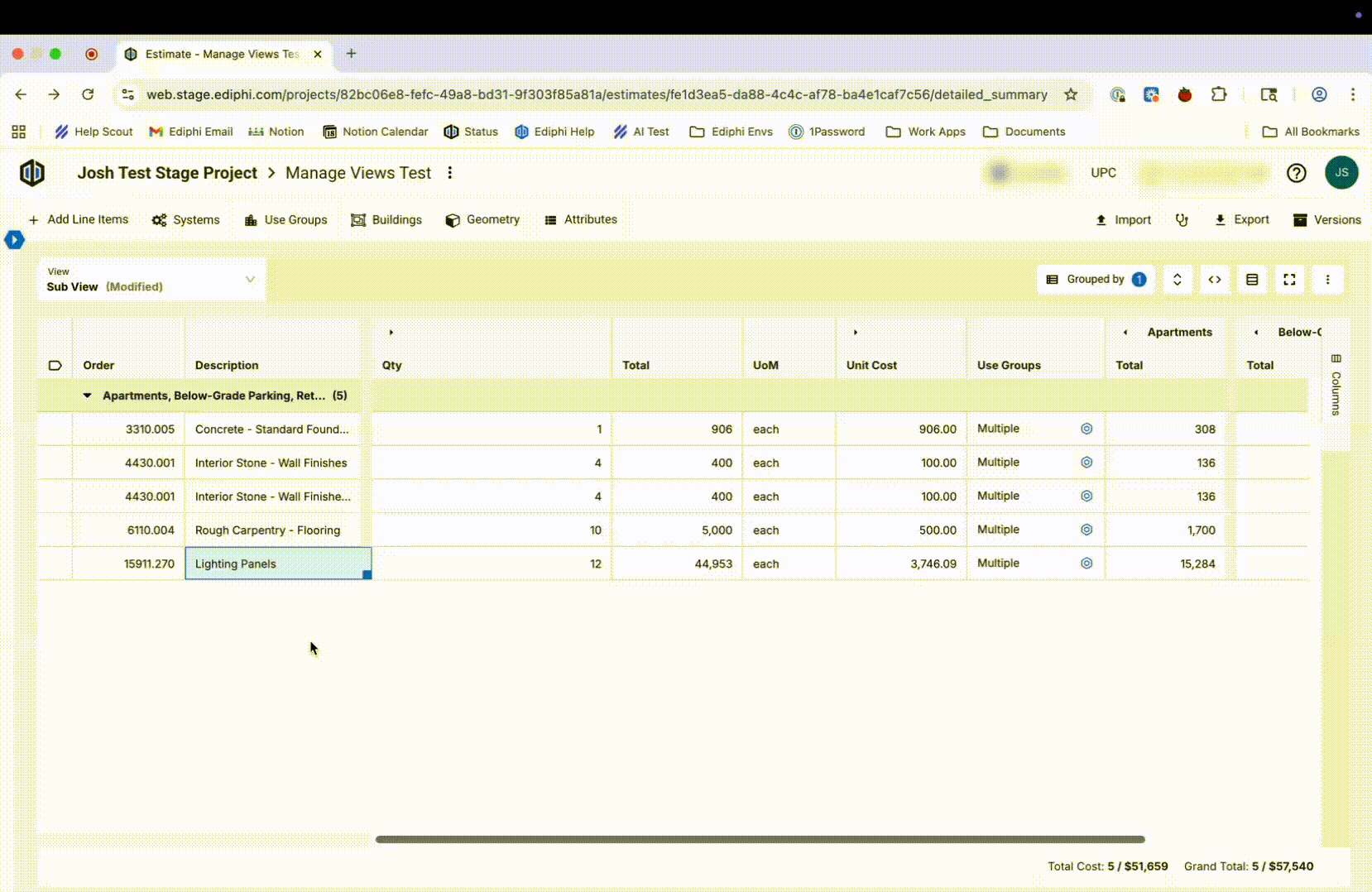The image size is (1372, 892).
Task: Open the help question mark icon
Action: point(1296,173)
